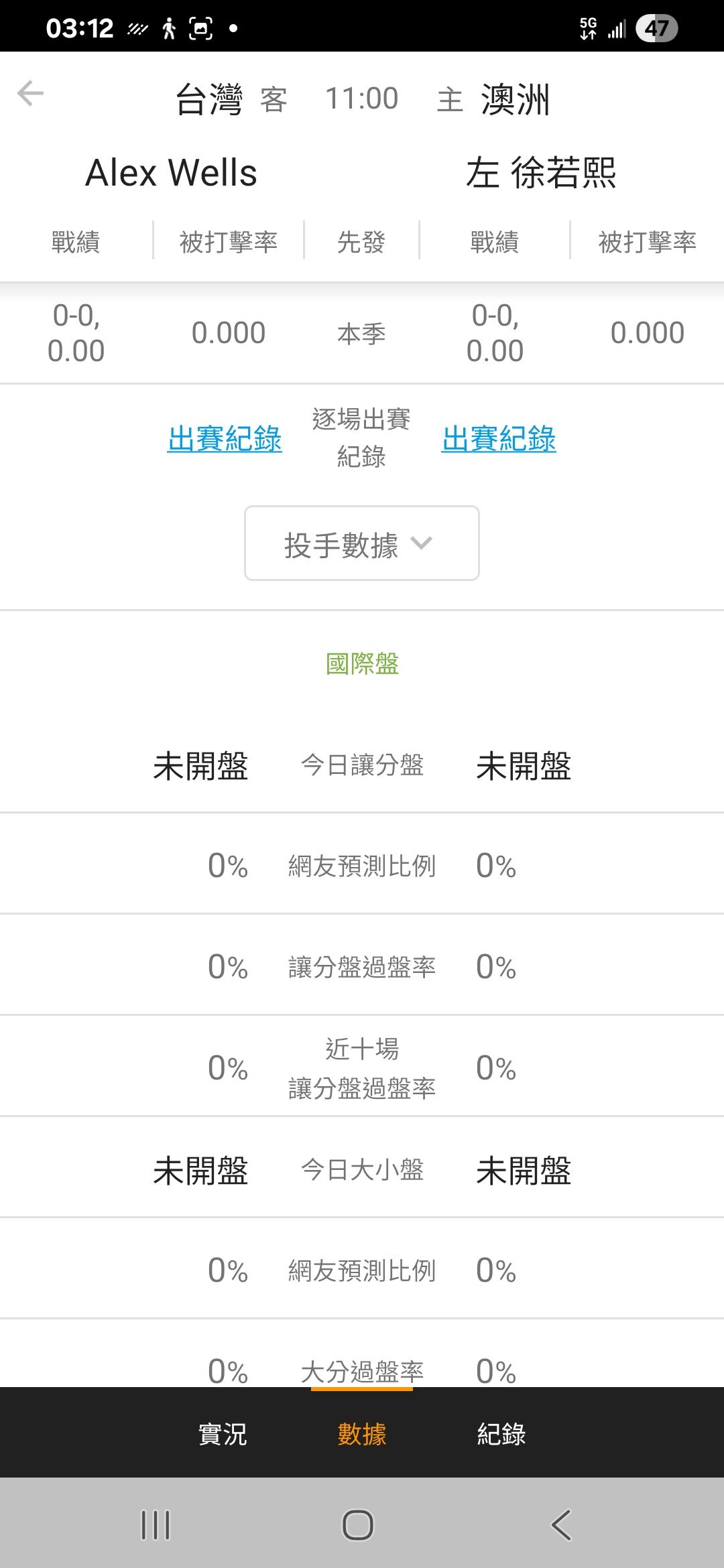Screen dimensions: 724x1568
Task: Click the chevron beside 投手數據
Action: tap(422, 543)
